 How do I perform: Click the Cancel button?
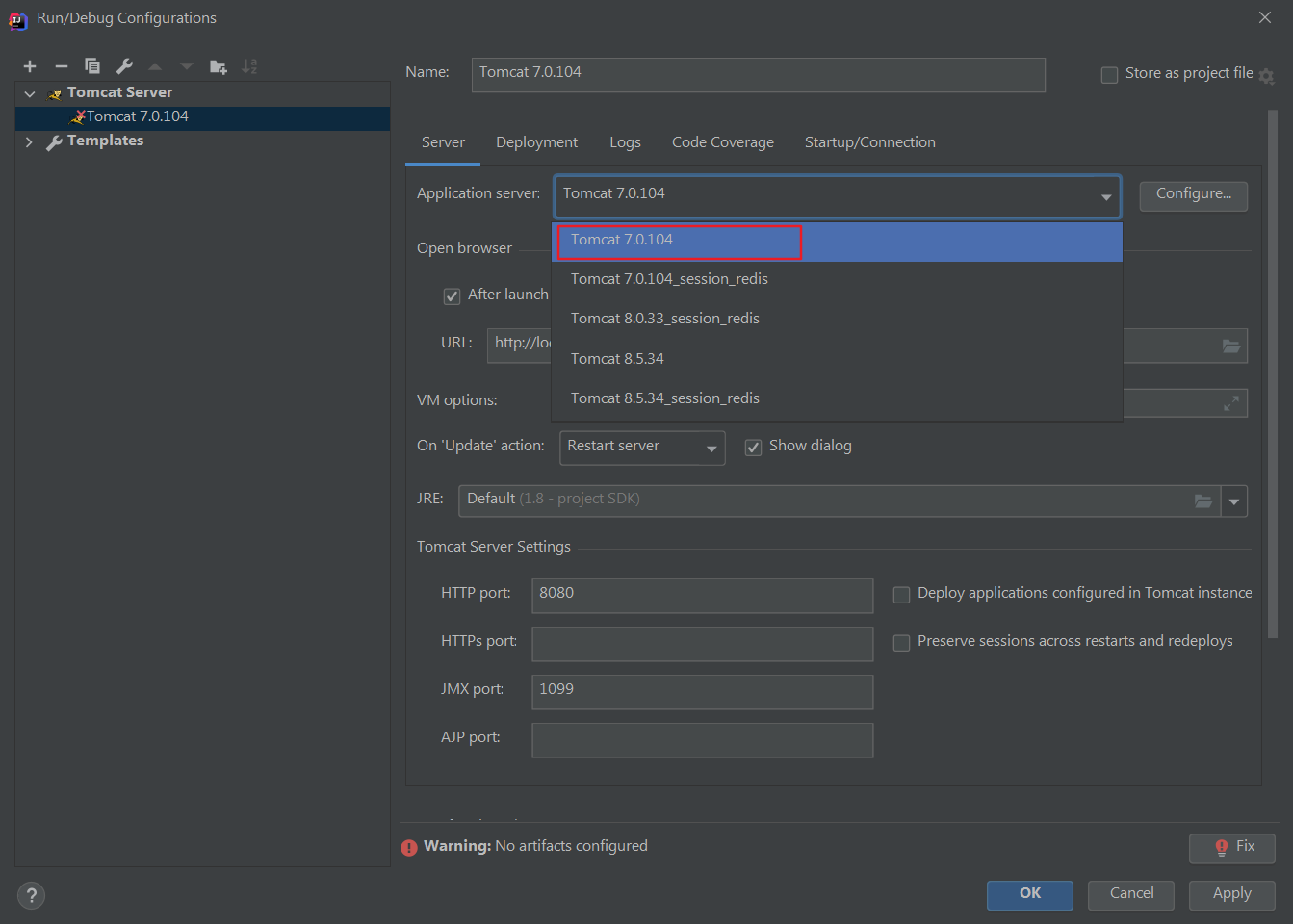(x=1131, y=895)
